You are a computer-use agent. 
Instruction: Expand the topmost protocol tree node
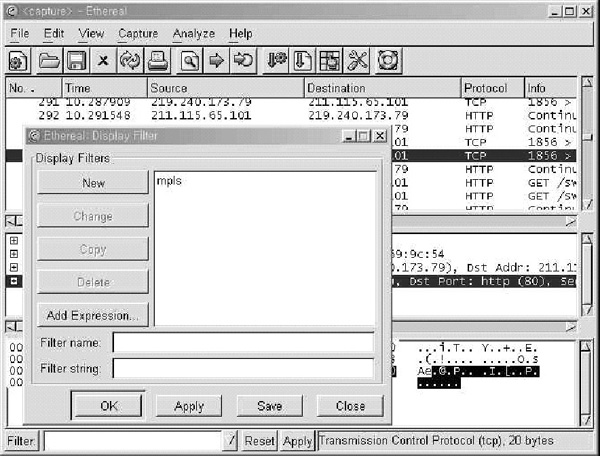pyautogui.click(x=14, y=241)
